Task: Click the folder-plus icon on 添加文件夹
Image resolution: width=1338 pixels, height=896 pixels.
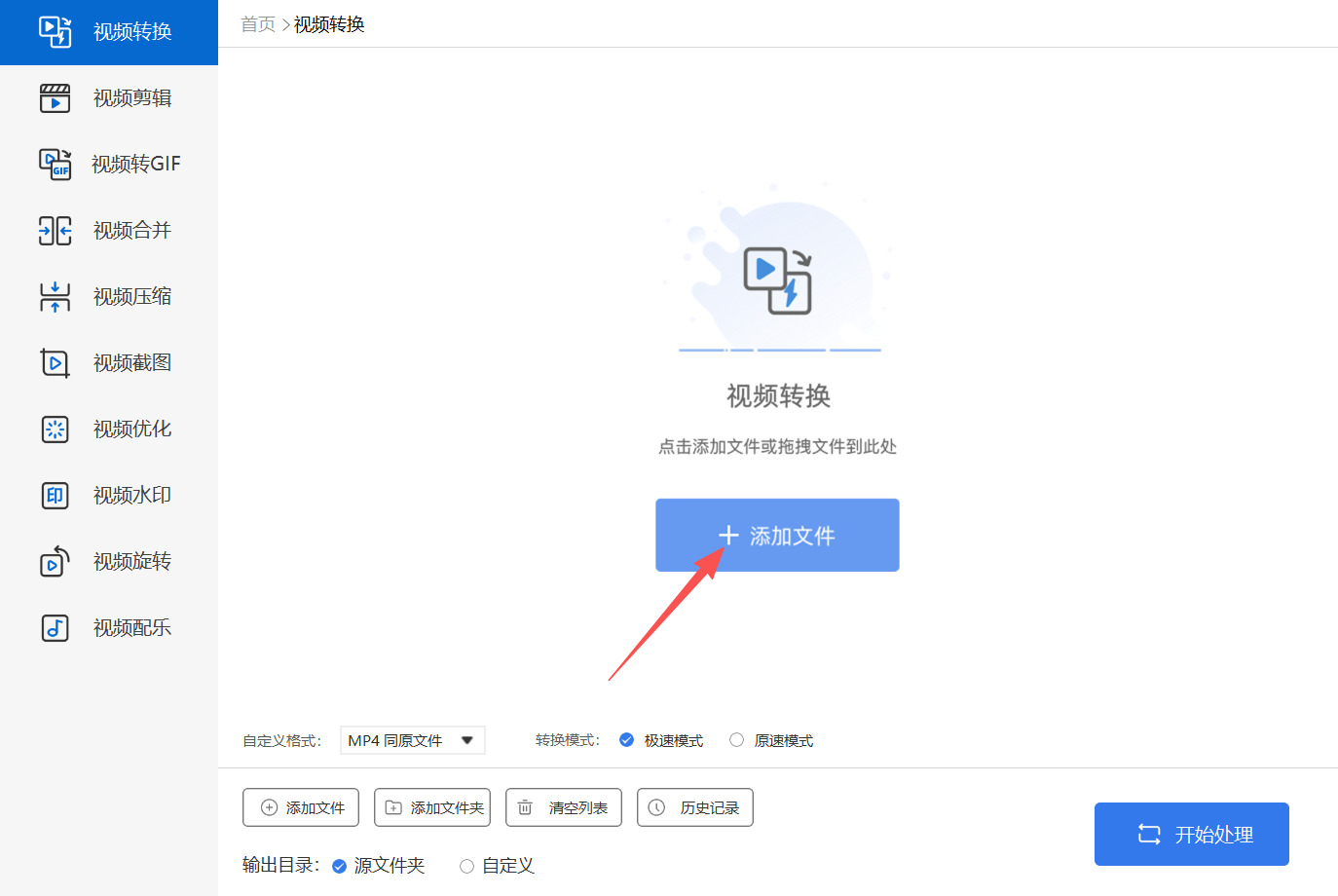Action: point(393,807)
